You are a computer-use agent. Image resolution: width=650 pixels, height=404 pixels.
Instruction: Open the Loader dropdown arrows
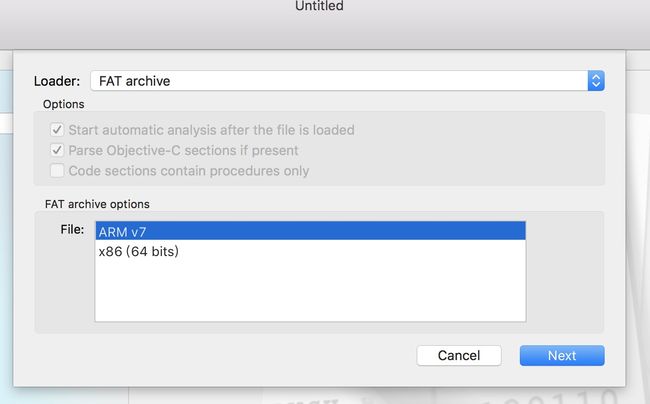click(596, 81)
